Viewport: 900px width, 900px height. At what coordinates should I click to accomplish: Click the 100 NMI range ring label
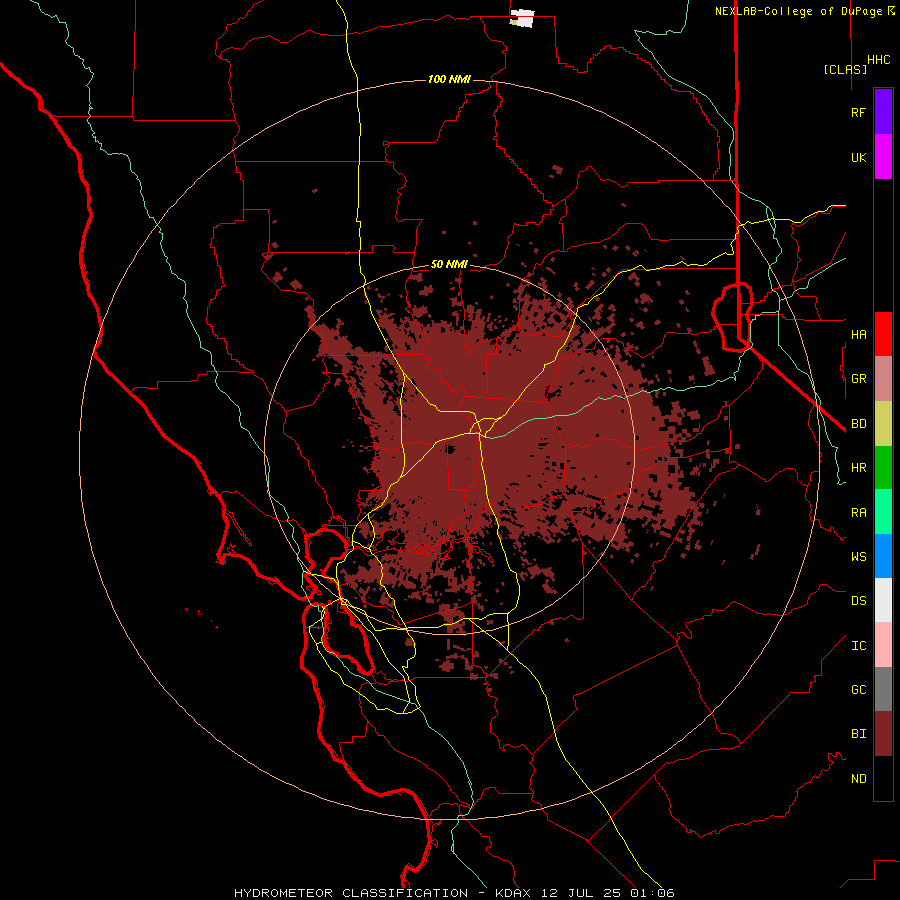click(x=449, y=79)
